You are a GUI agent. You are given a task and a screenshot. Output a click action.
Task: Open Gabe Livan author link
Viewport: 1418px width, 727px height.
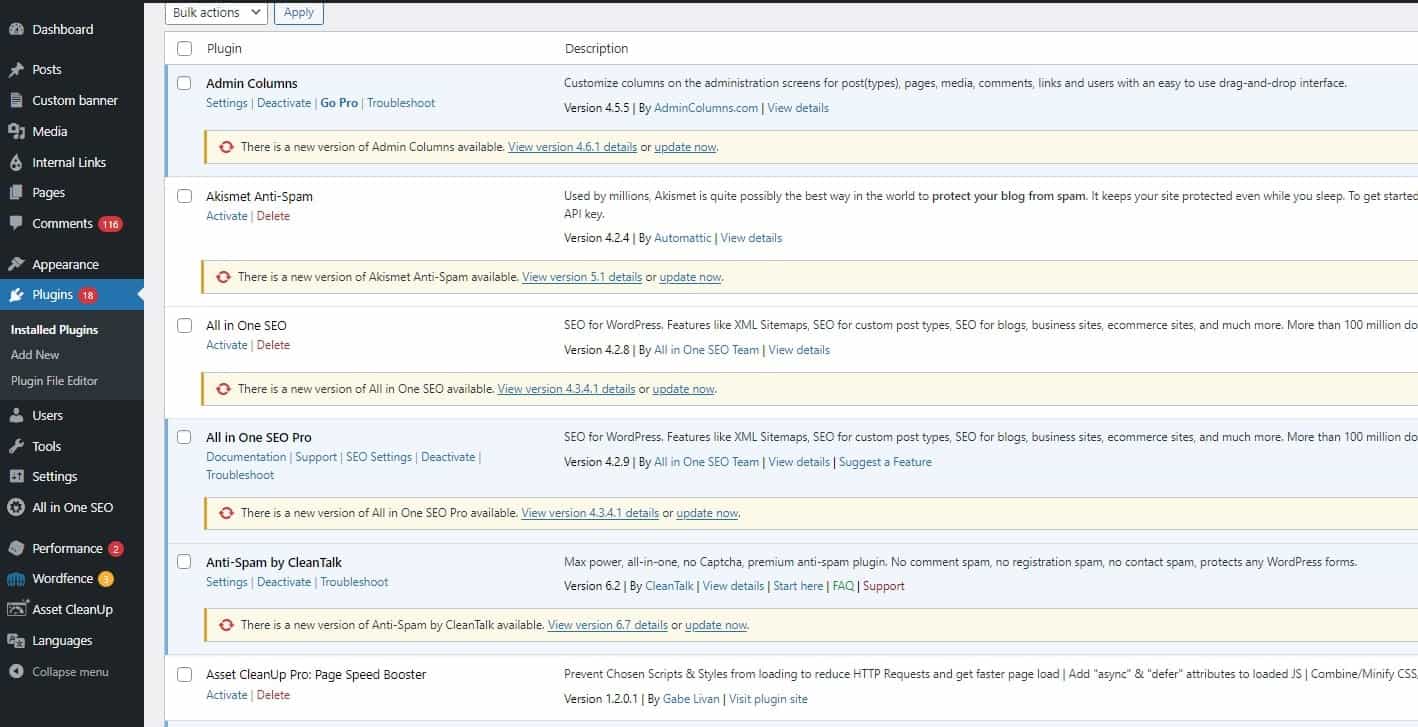click(690, 699)
